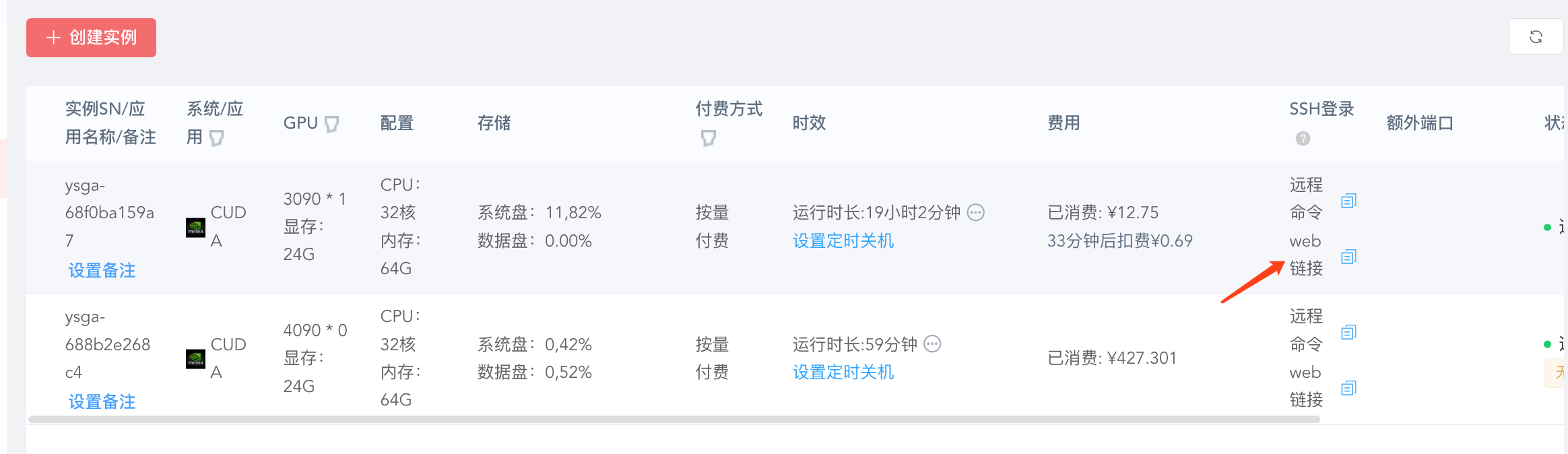This screenshot has height=454, width=1568.
Task: Click 创建实例 to create a new instance
Action: coord(90,38)
